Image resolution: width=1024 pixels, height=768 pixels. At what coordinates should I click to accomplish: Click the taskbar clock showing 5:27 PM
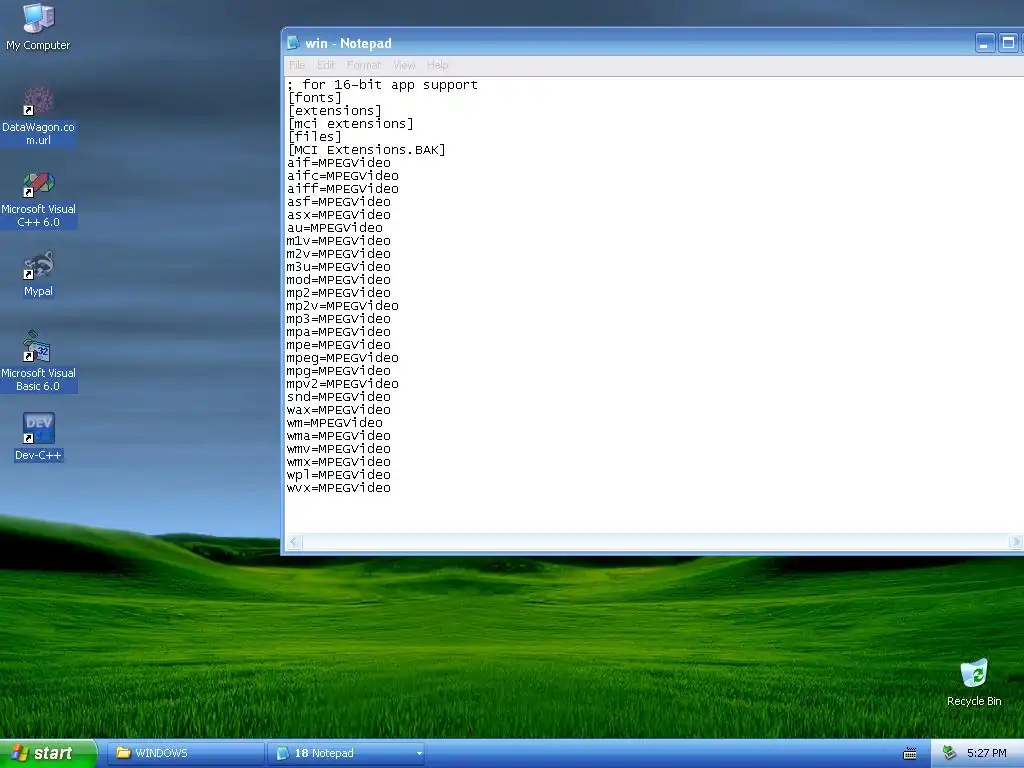pyautogui.click(x=986, y=754)
